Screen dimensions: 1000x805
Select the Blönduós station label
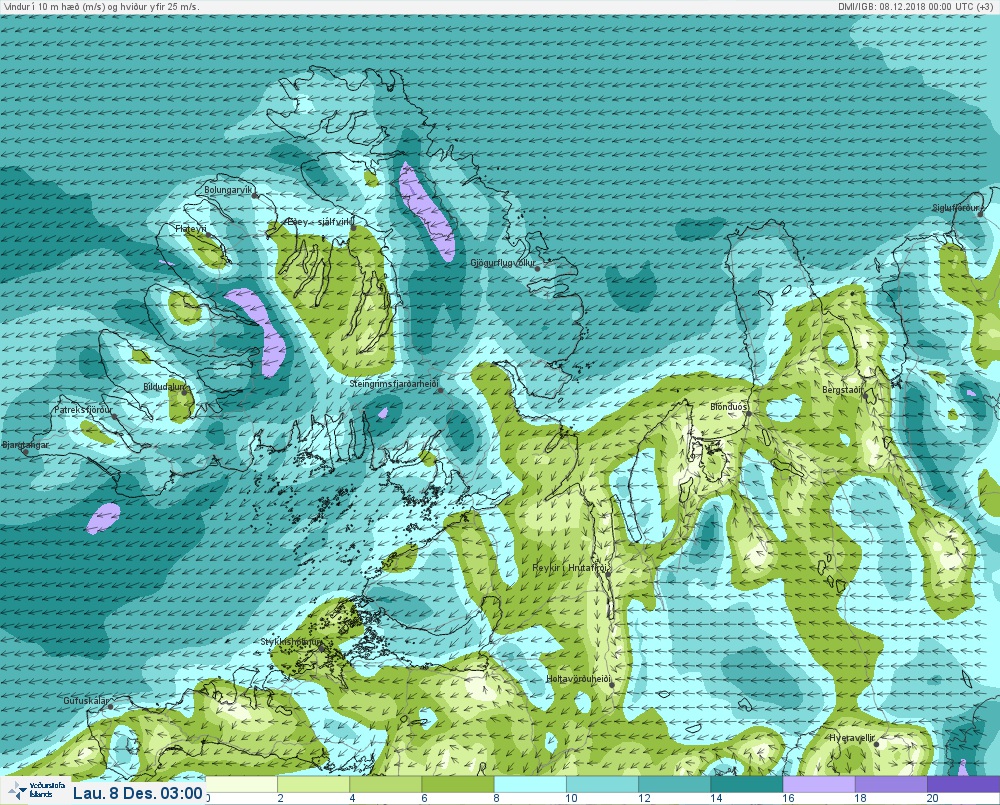click(x=729, y=406)
